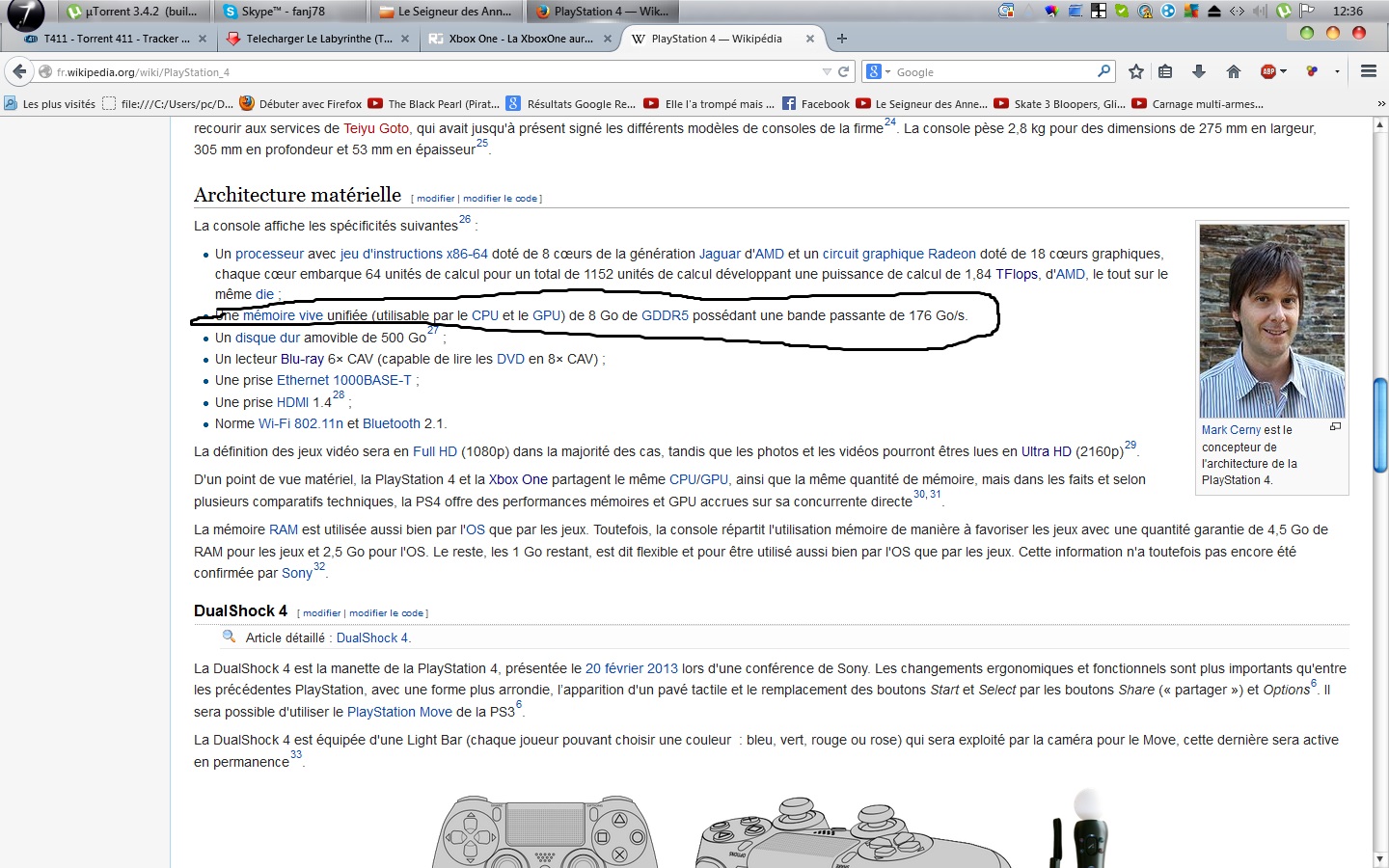Go back with the browser back arrow
Screen dimensions: 1389x868
point(19,71)
